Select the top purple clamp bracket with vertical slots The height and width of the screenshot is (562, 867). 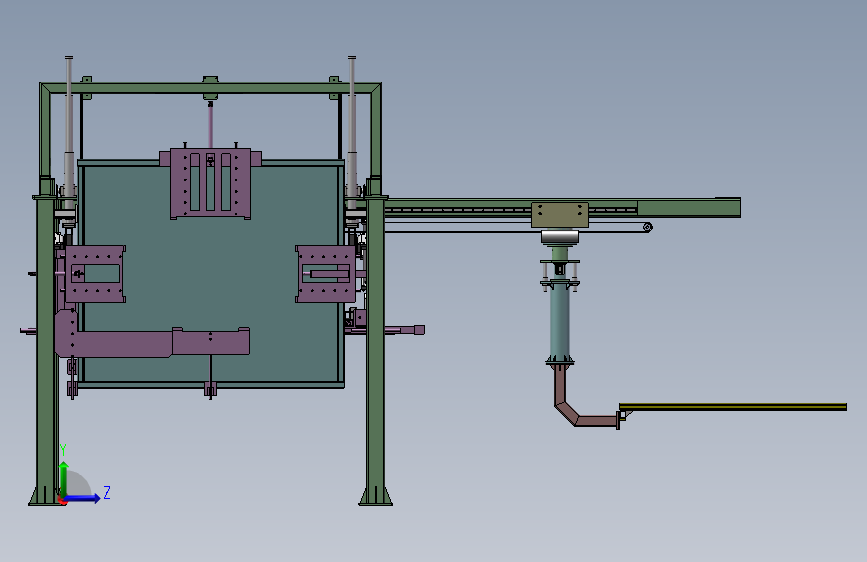point(210,183)
